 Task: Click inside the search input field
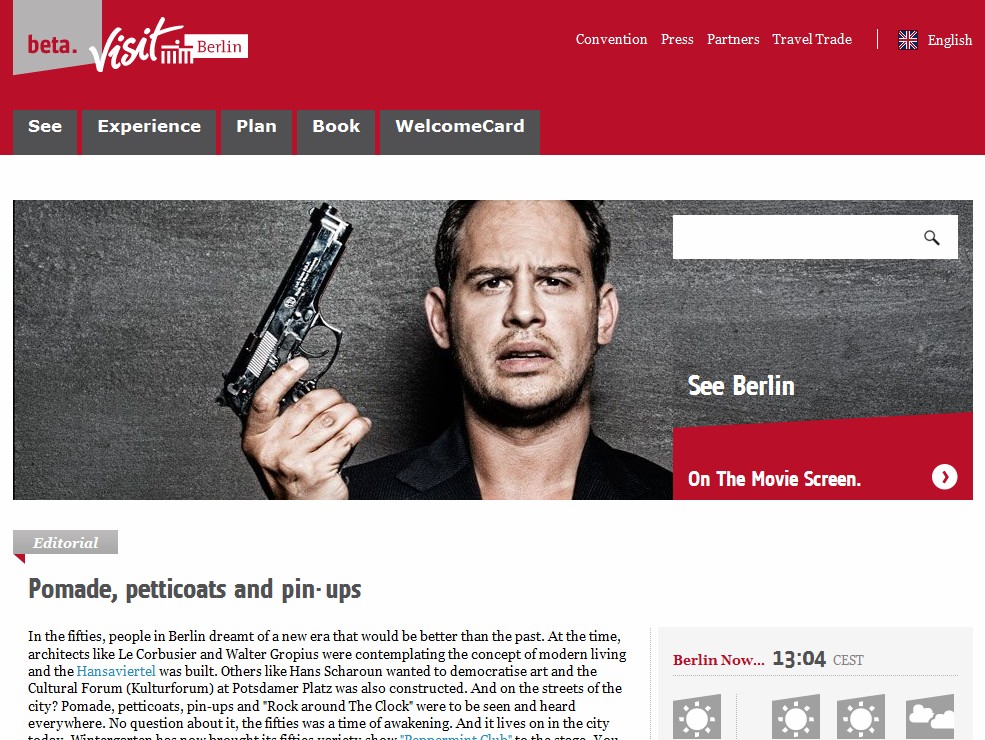tap(795, 237)
